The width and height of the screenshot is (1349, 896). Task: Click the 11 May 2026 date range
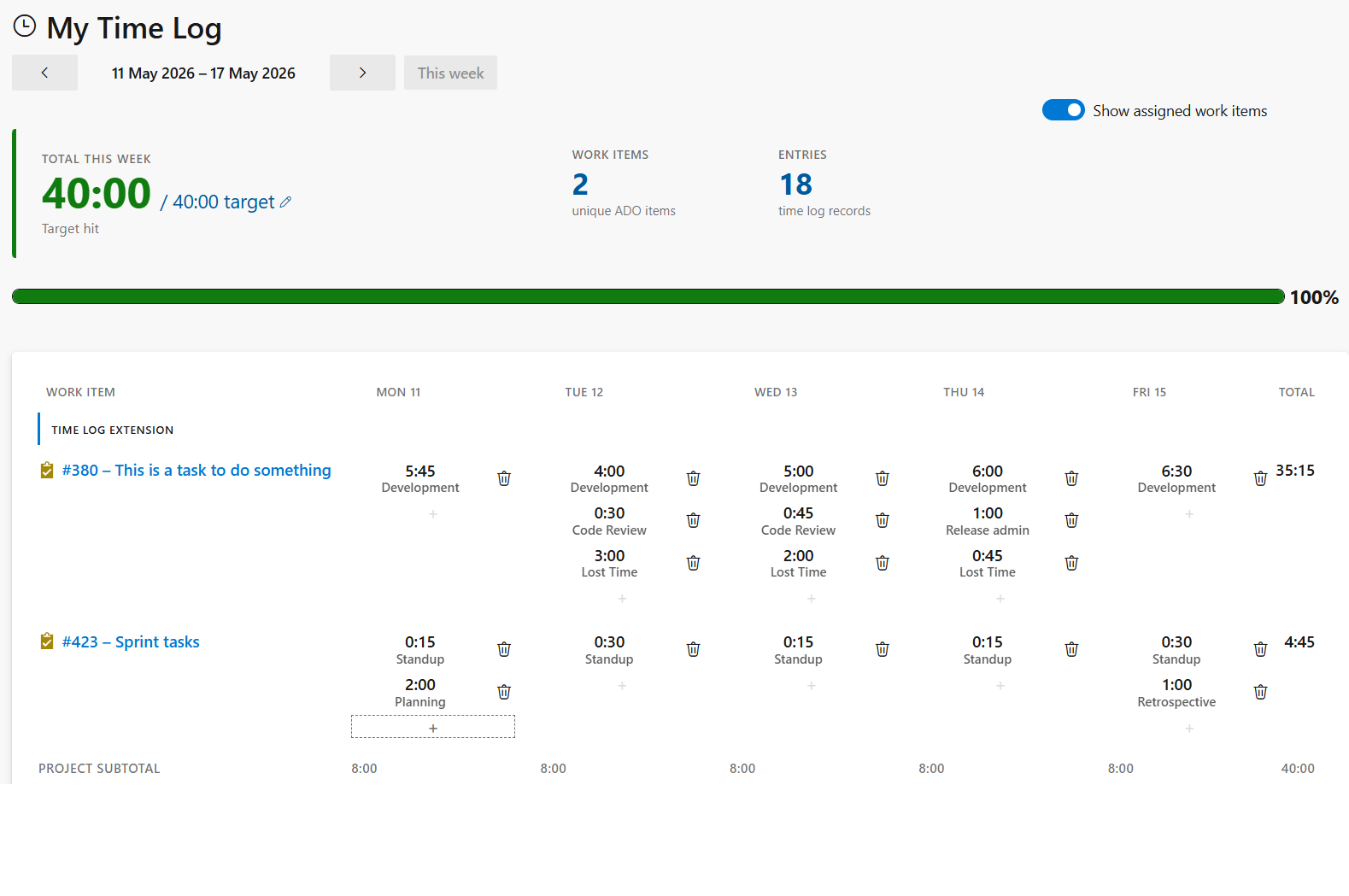203,73
